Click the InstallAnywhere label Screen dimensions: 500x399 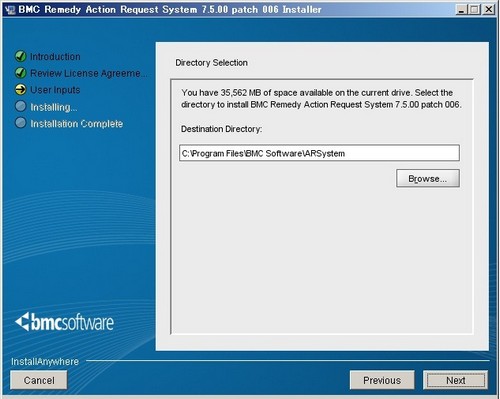point(45,362)
